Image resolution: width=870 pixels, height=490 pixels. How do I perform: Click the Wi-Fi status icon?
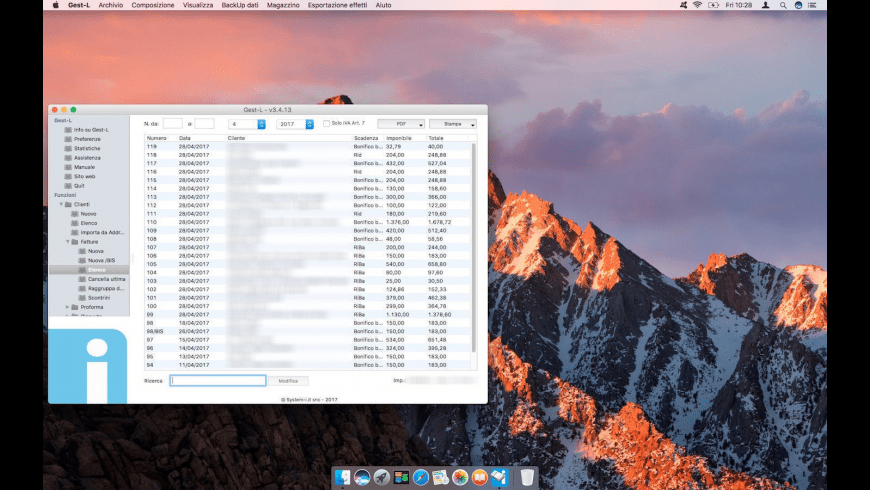pos(697,5)
